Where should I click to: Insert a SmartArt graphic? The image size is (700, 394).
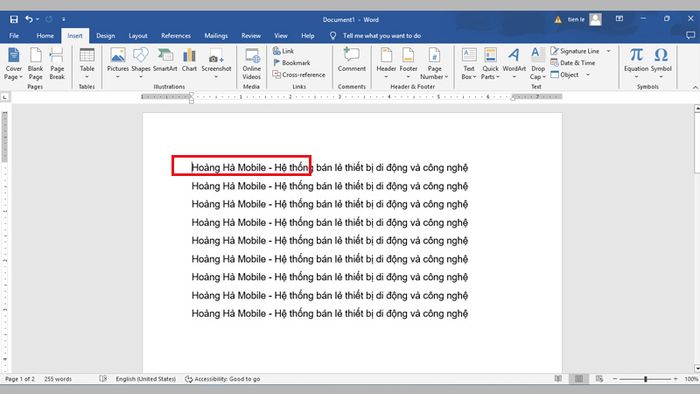(x=165, y=60)
